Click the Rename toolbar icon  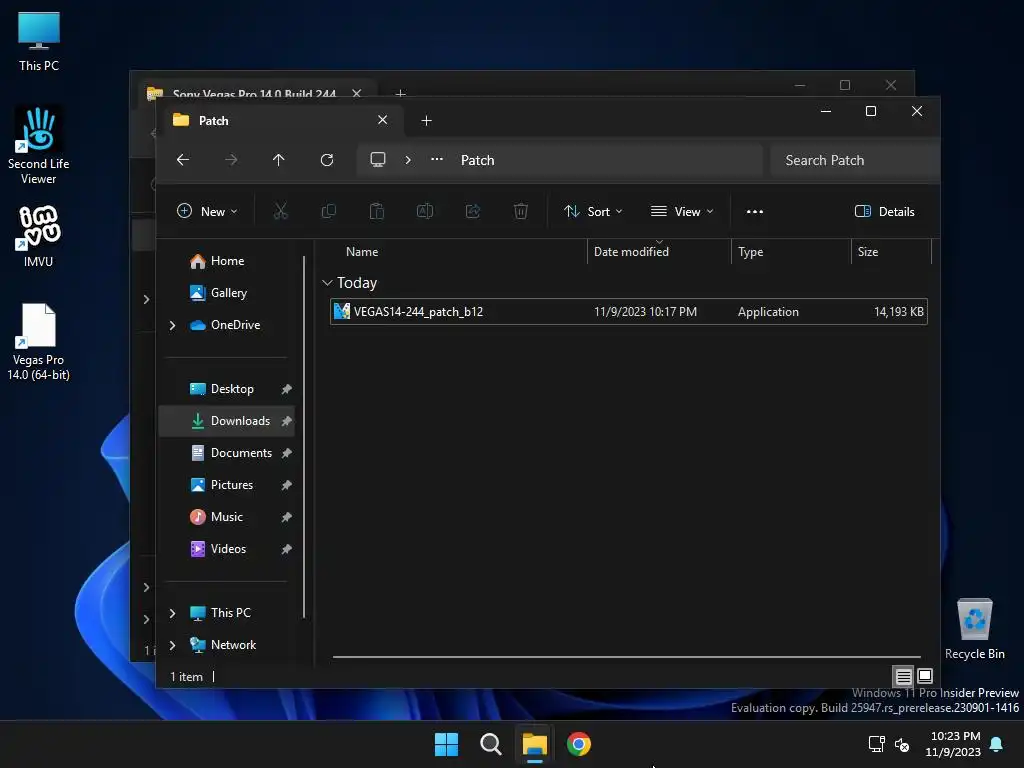[425, 212]
